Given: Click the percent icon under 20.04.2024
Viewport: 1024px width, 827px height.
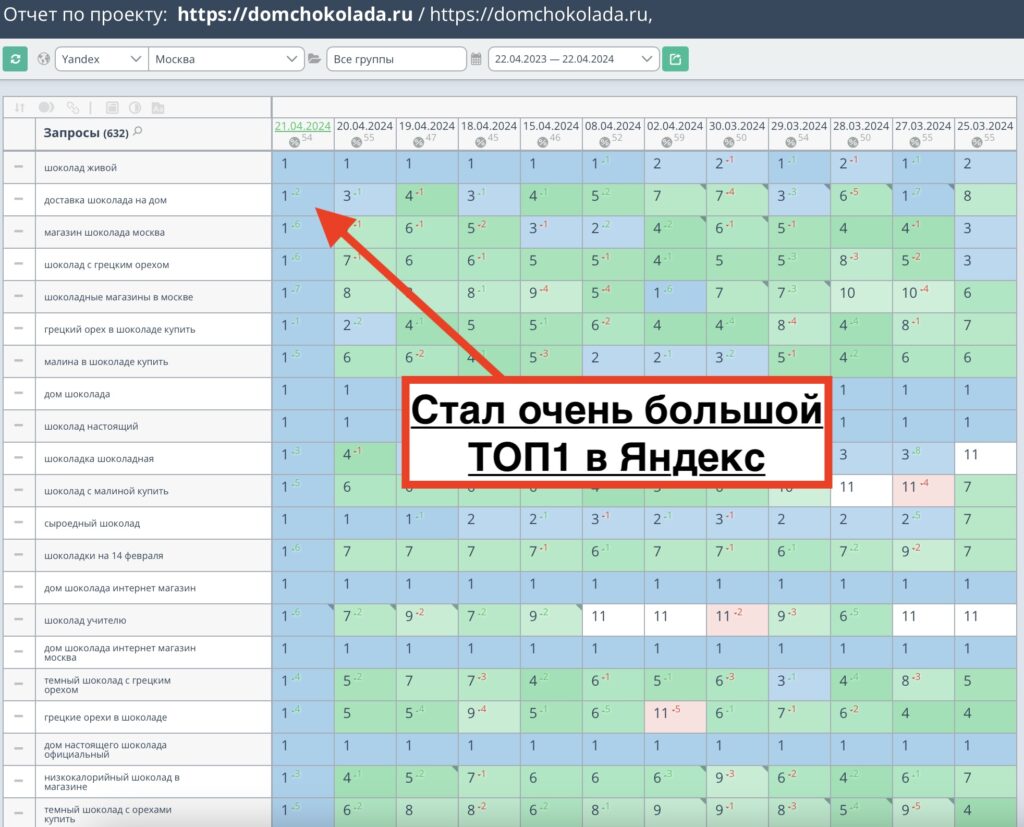Looking at the screenshot, I should point(357,142).
